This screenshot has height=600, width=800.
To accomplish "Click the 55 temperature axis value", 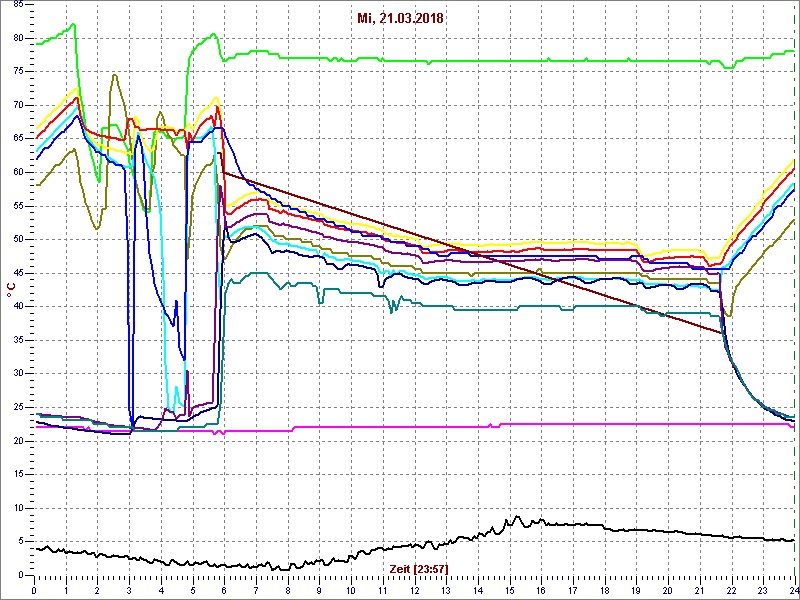I will tap(19, 206).
